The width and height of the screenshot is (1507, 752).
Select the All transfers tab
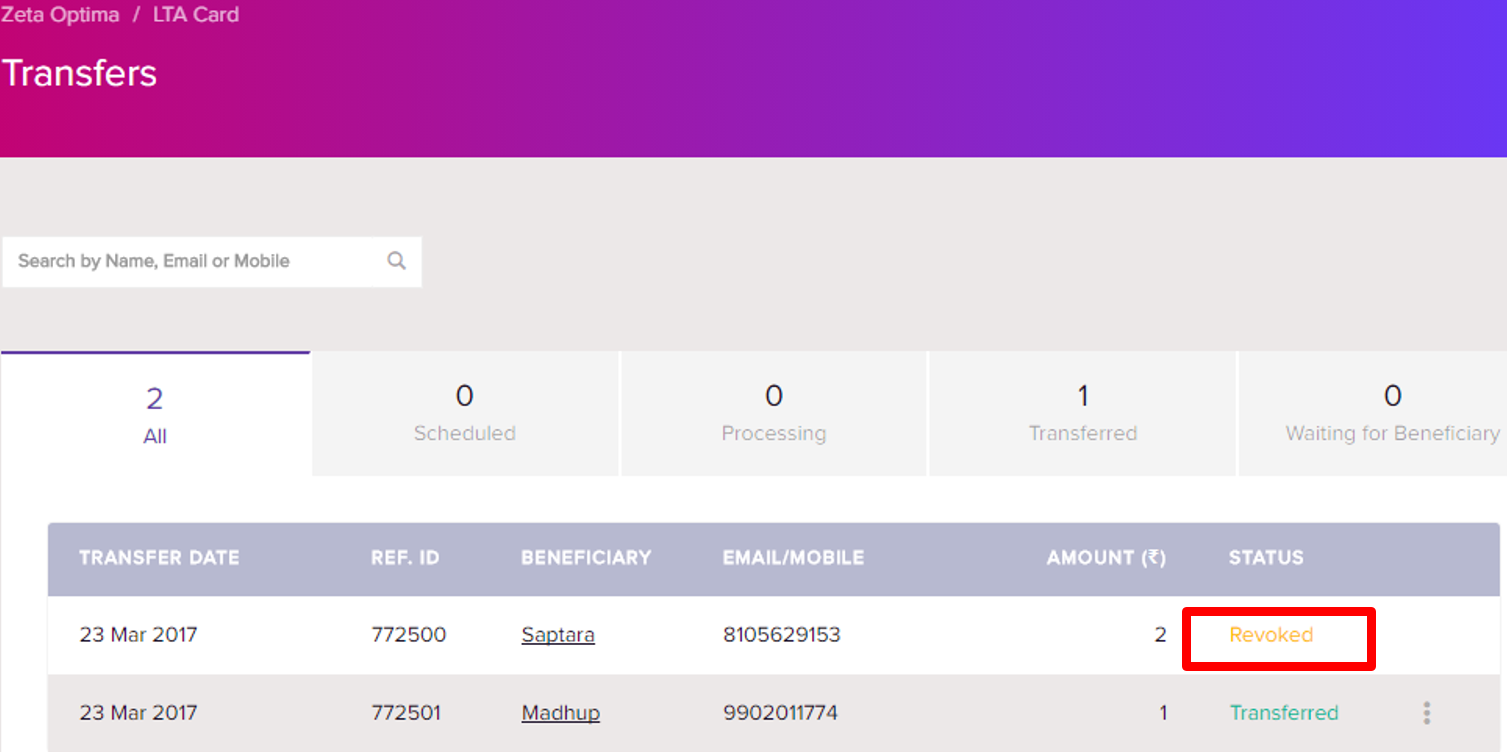pos(155,415)
